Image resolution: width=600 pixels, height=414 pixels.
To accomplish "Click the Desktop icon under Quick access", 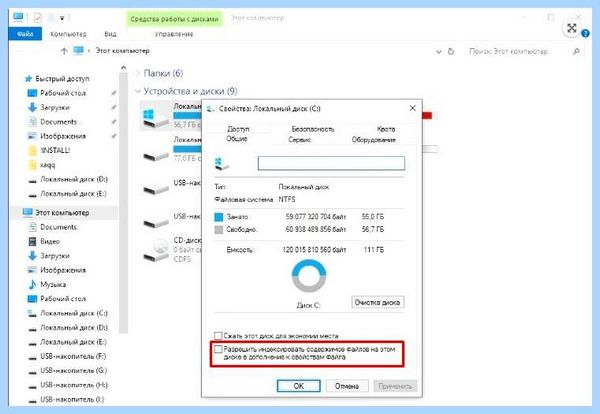I will tap(33, 93).
